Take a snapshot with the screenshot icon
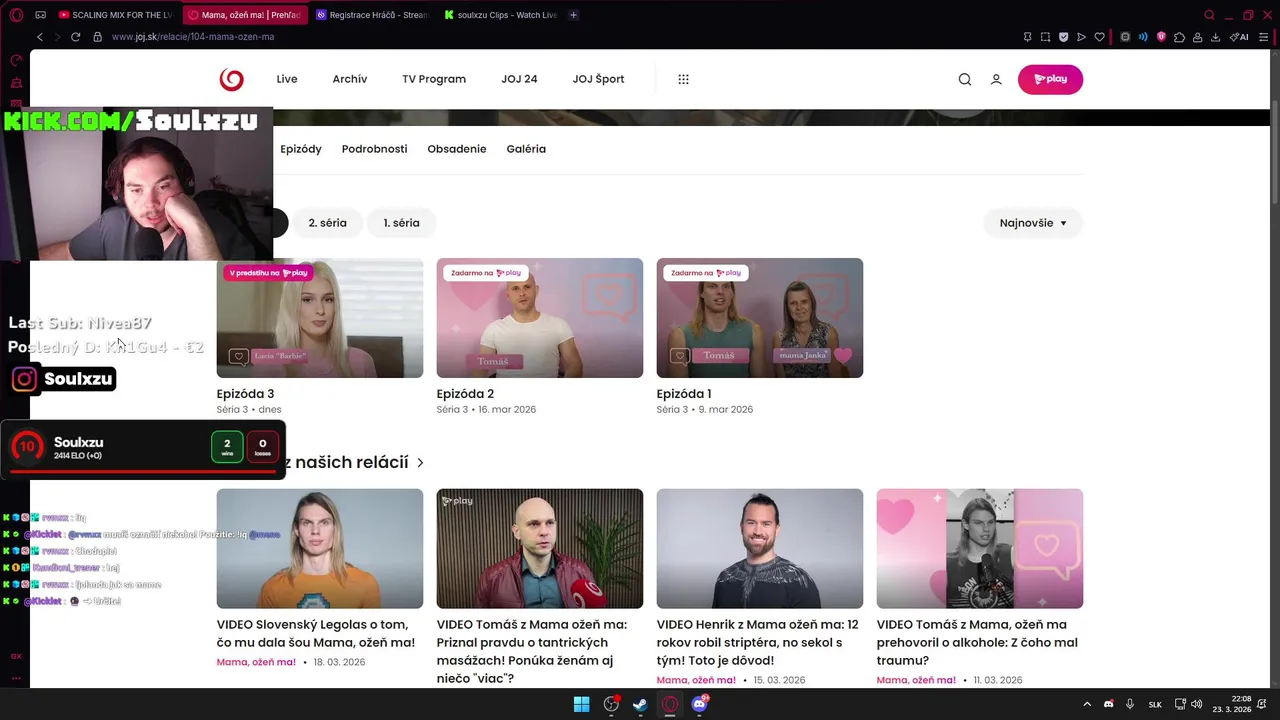Image resolution: width=1280 pixels, height=720 pixels. pos(1045,37)
